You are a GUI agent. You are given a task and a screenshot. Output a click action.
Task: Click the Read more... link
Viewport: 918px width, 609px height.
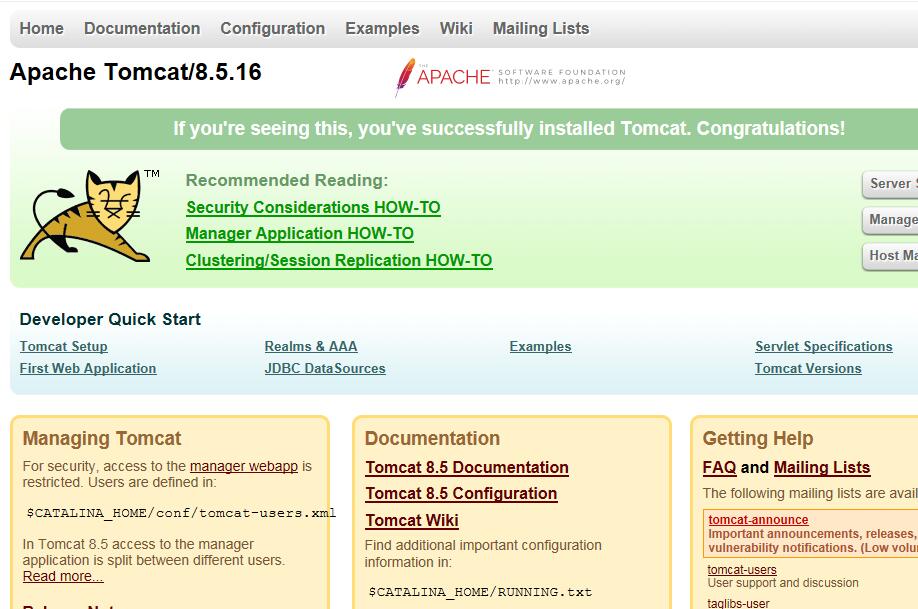click(63, 576)
